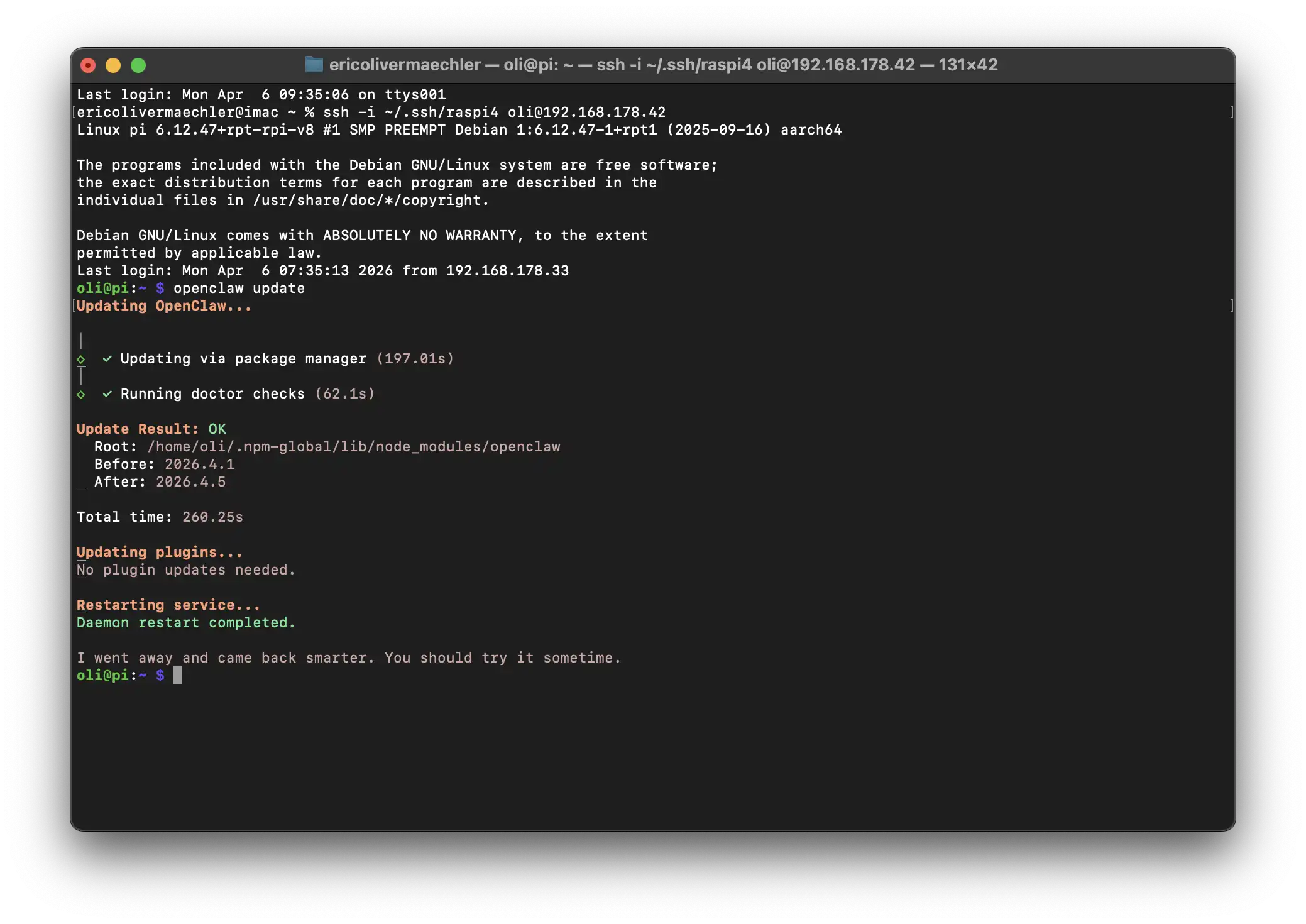Click the npm-global openclaw root path
The width and height of the screenshot is (1306, 924).
[353, 447]
